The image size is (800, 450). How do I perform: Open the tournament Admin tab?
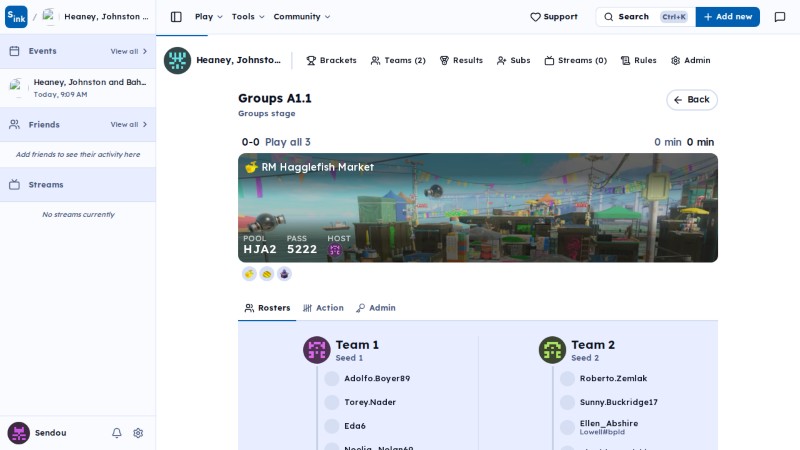pyautogui.click(x=691, y=60)
